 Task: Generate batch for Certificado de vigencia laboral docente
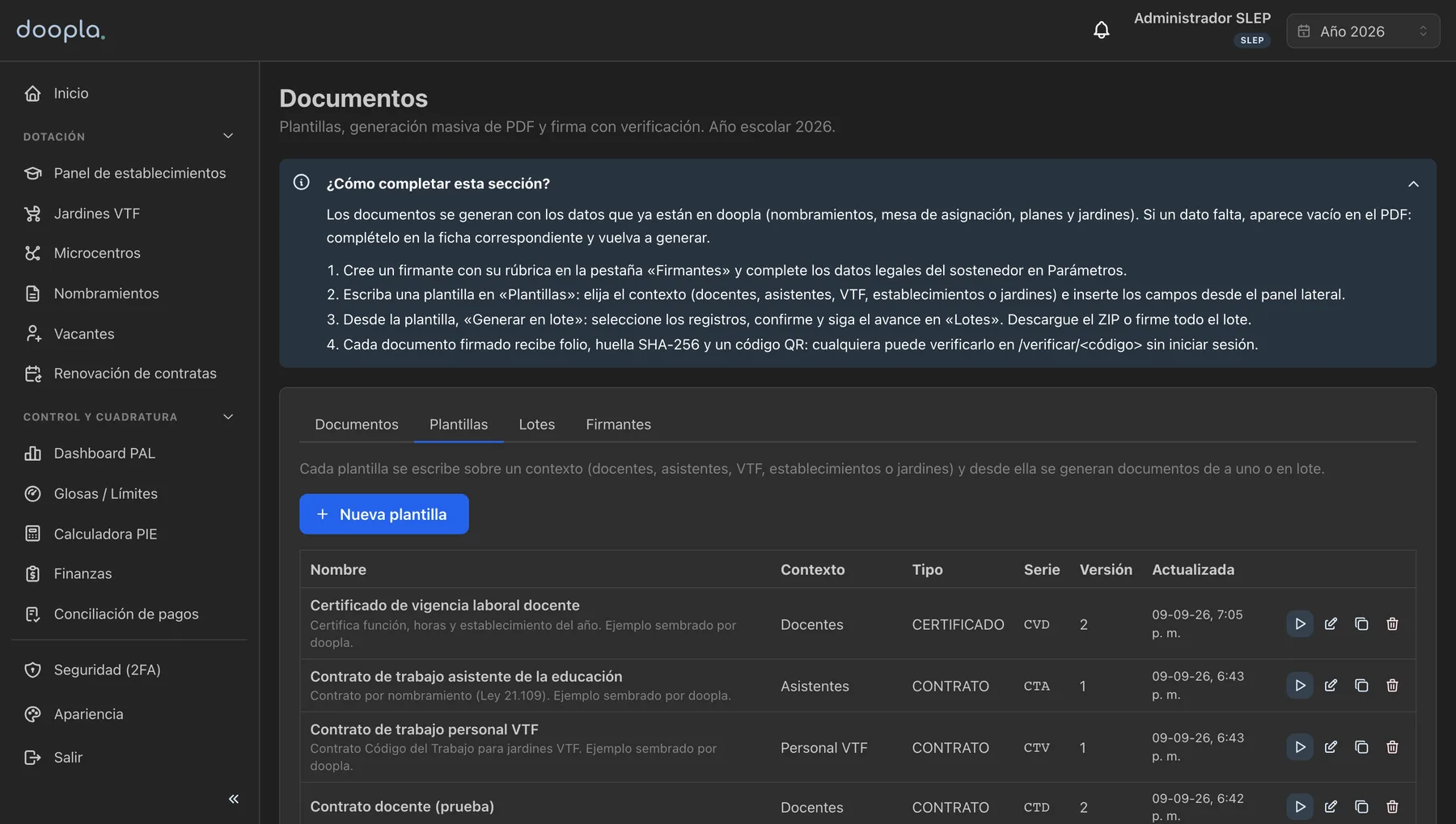[x=1300, y=624]
